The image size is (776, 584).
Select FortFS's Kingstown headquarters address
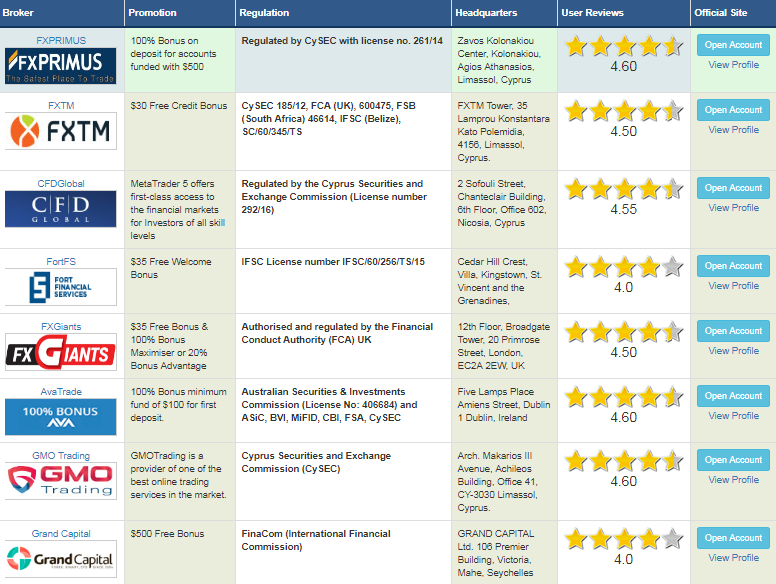(x=499, y=281)
